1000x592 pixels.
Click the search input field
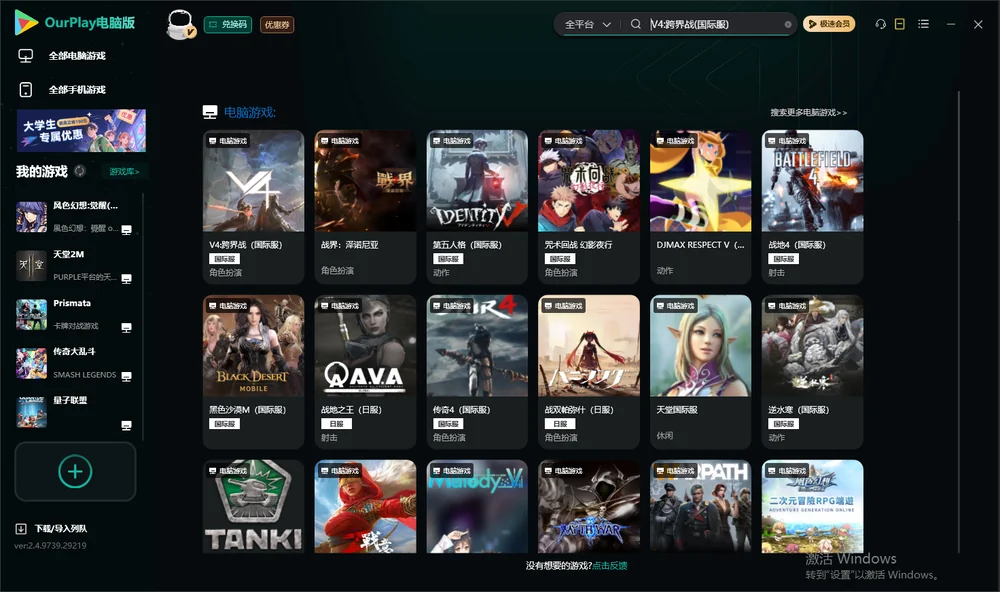716,24
